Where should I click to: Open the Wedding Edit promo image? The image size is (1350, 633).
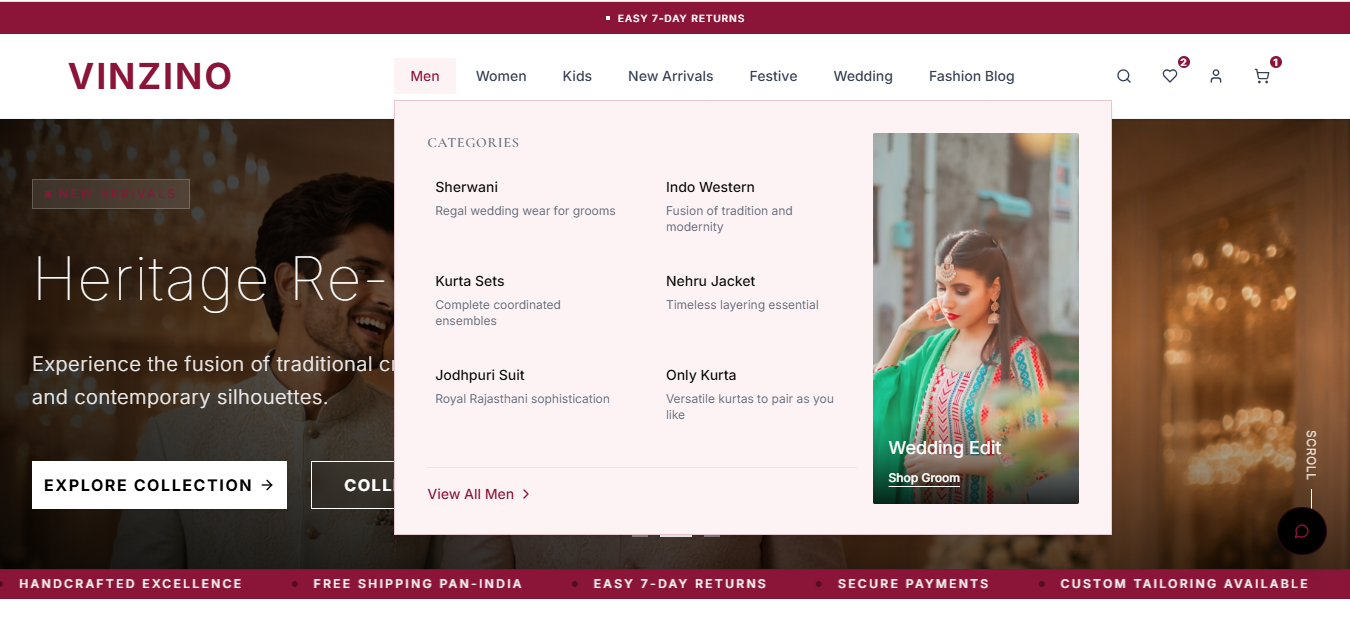(x=976, y=318)
